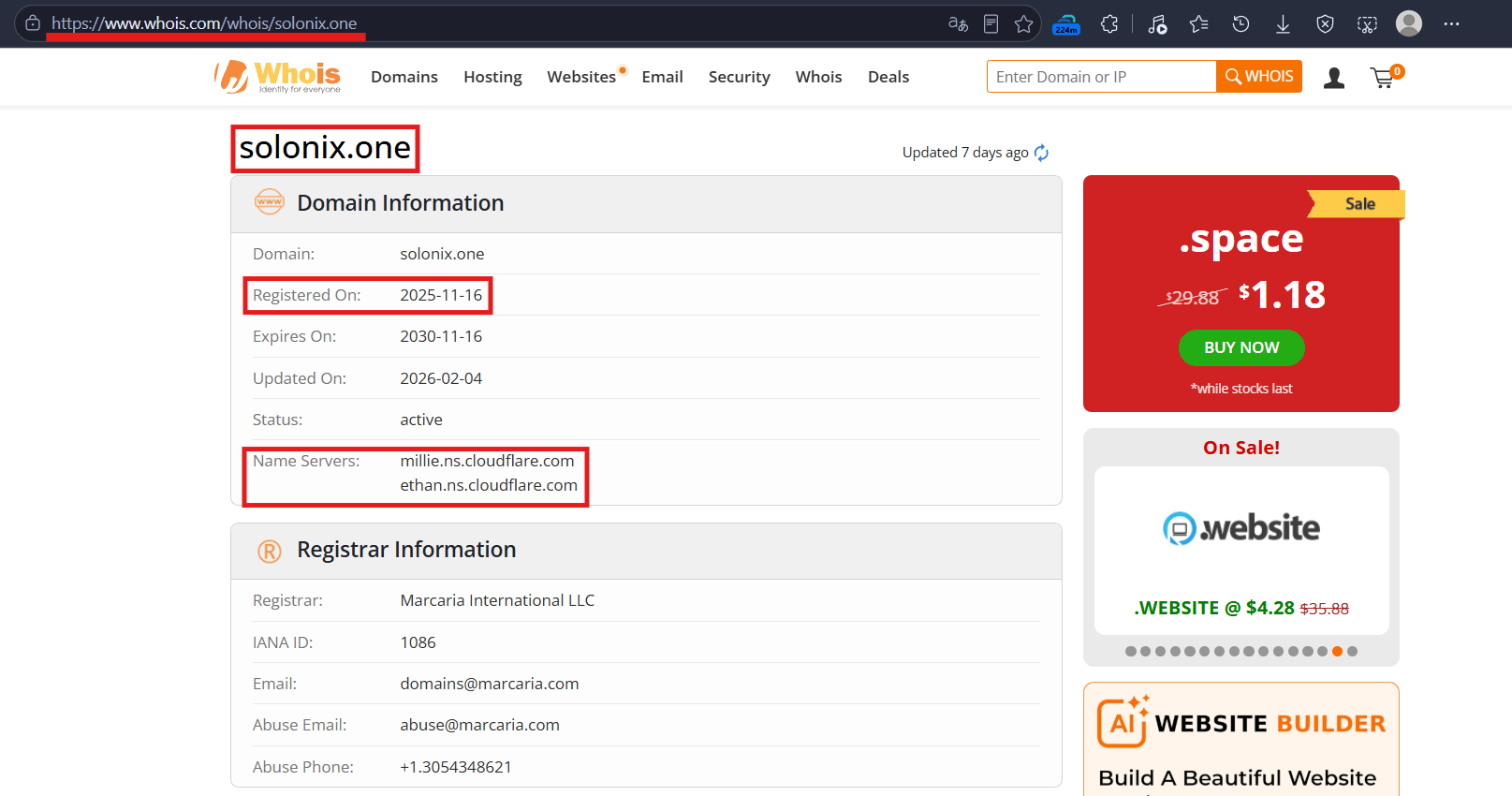
Task: Click the shield security icon
Action: [x=1325, y=24]
